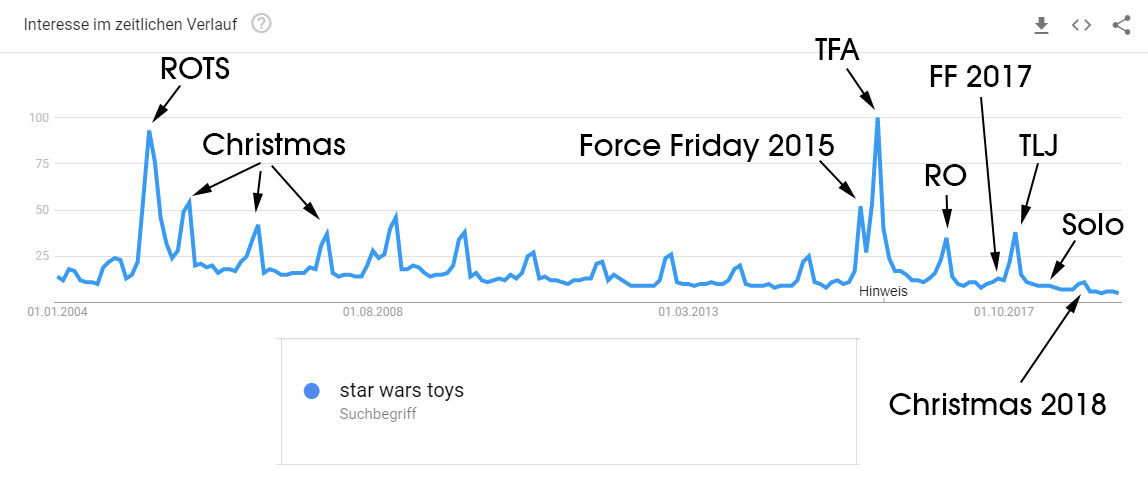Click the 'Christmas 2018' annotation text
Screen dimensions: 1148x500
pyautogui.click(x=997, y=404)
